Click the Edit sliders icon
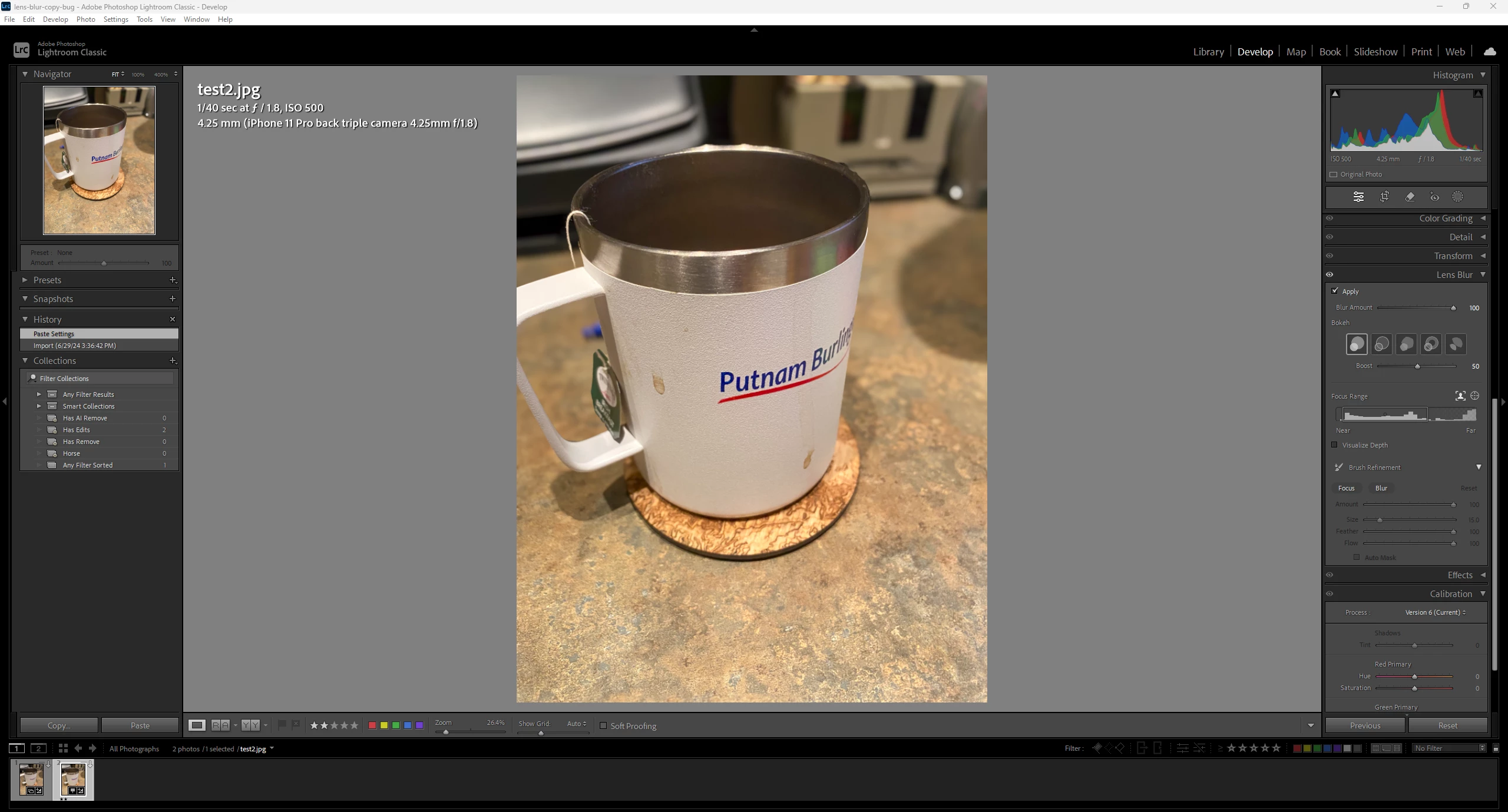Image resolution: width=1508 pixels, height=812 pixels. [1358, 197]
